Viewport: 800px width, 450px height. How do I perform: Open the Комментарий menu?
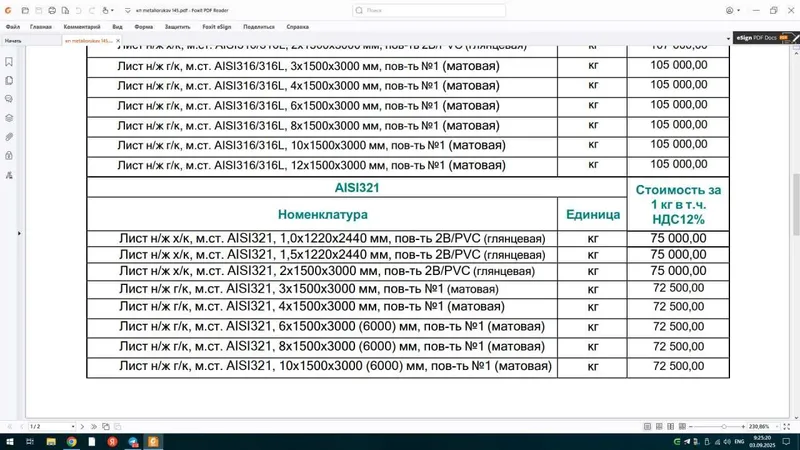[82, 27]
